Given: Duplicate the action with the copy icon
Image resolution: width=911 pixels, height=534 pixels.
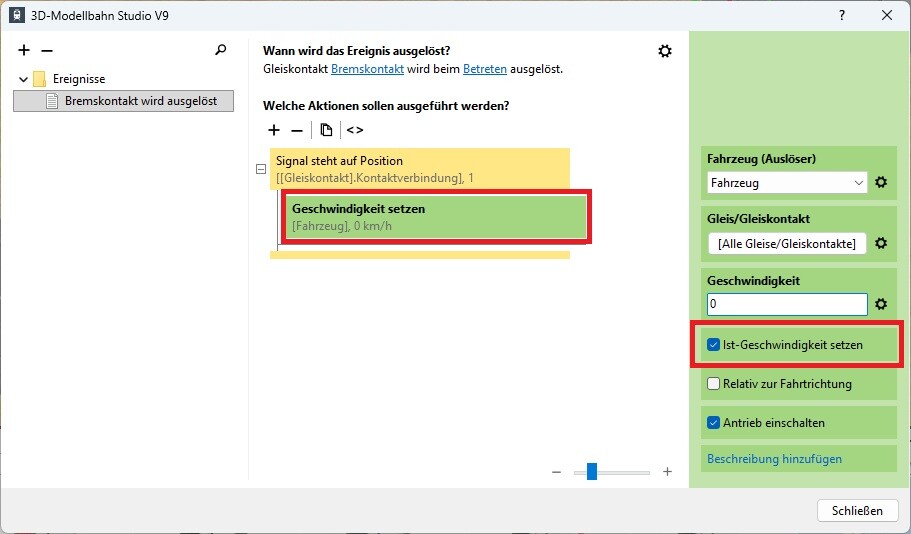Looking at the screenshot, I should point(326,130).
